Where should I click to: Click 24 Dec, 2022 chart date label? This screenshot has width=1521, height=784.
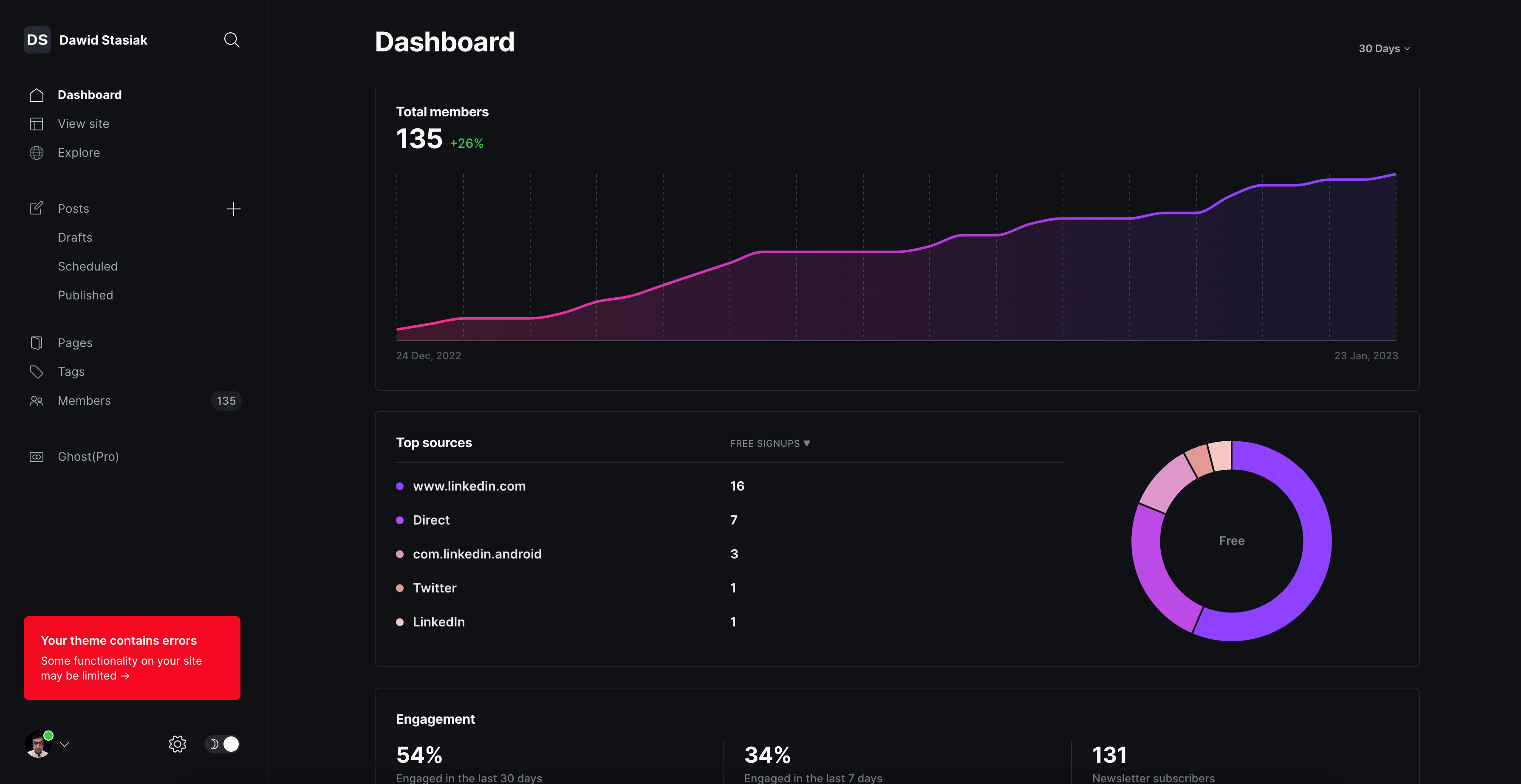(x=429, y=355)
